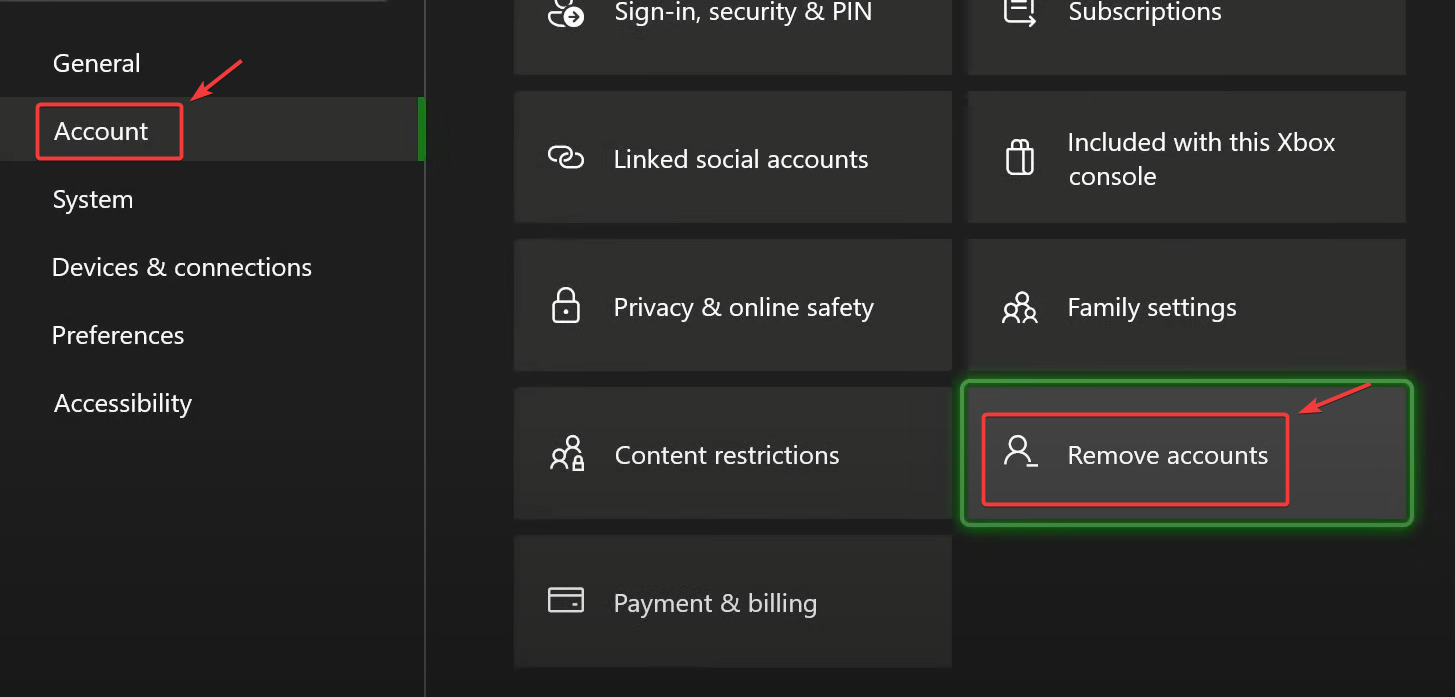
Task: Open the Remove accounts tile
Action: point(1186,455)
